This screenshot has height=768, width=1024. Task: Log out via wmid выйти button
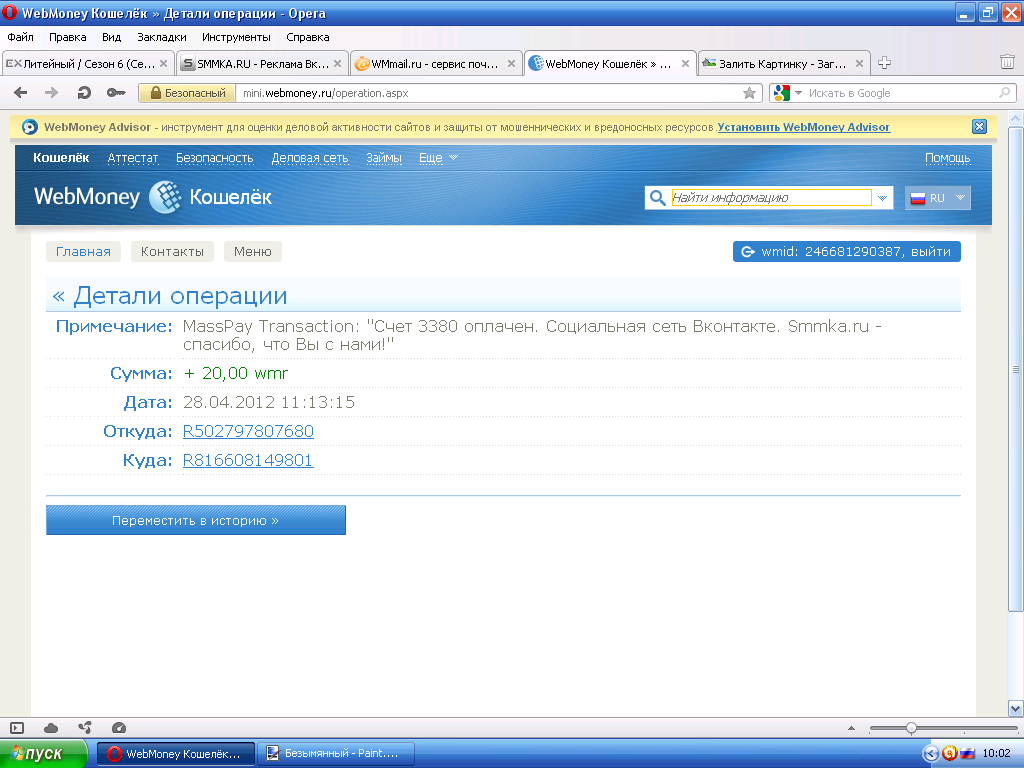(x=846, y=251)
